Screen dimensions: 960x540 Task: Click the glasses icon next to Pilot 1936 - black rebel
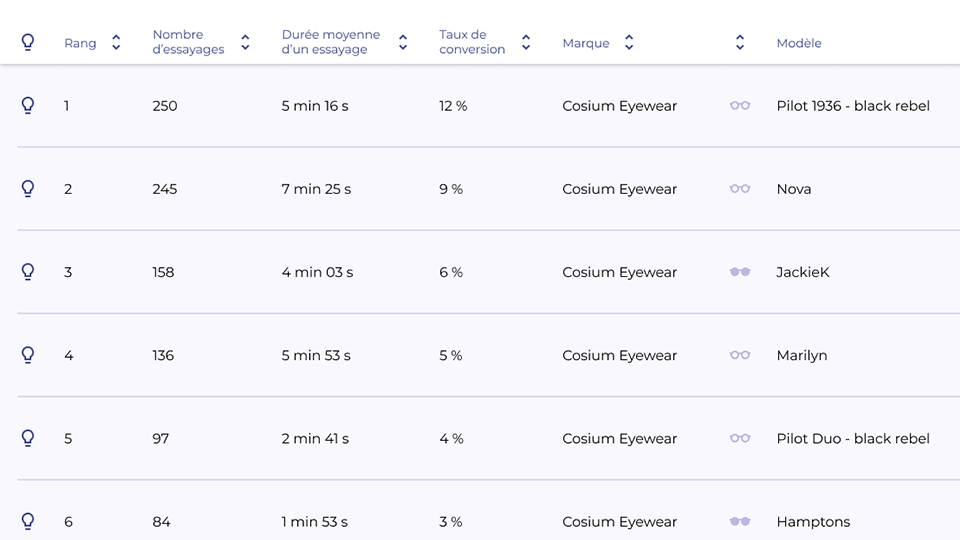click(740, 105)
